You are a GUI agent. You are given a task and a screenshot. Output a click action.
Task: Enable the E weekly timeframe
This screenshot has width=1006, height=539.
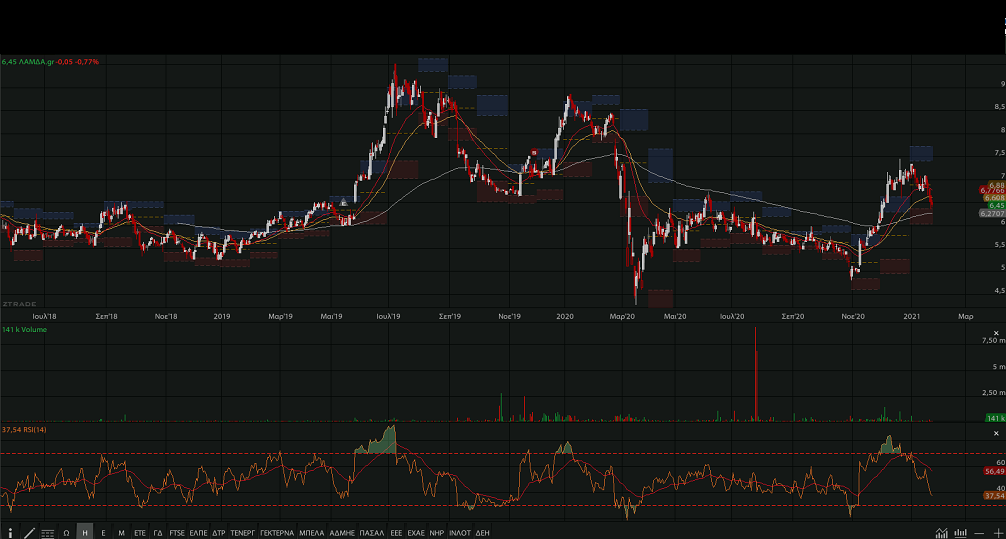(103, 533)
